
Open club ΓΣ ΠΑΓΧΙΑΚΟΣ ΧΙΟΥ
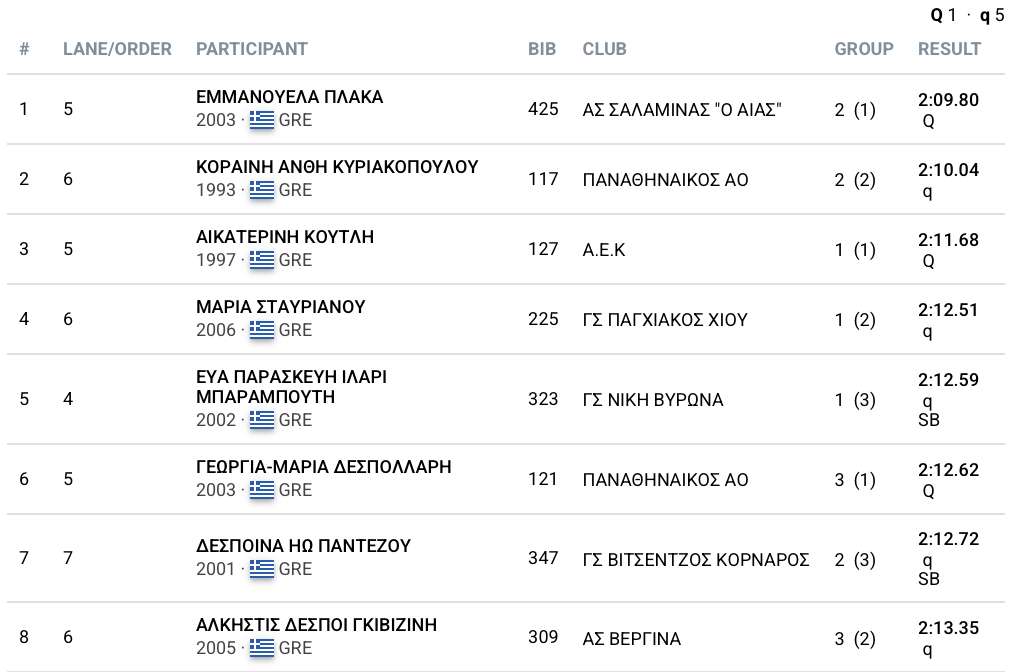(665, 320)
